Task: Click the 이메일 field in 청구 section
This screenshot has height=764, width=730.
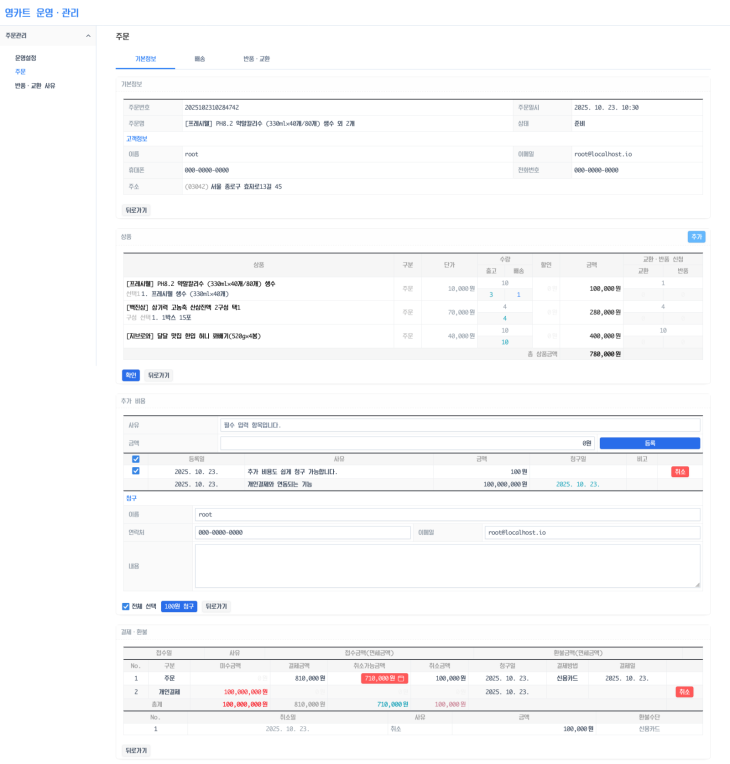Action: (x=592, y=532)
